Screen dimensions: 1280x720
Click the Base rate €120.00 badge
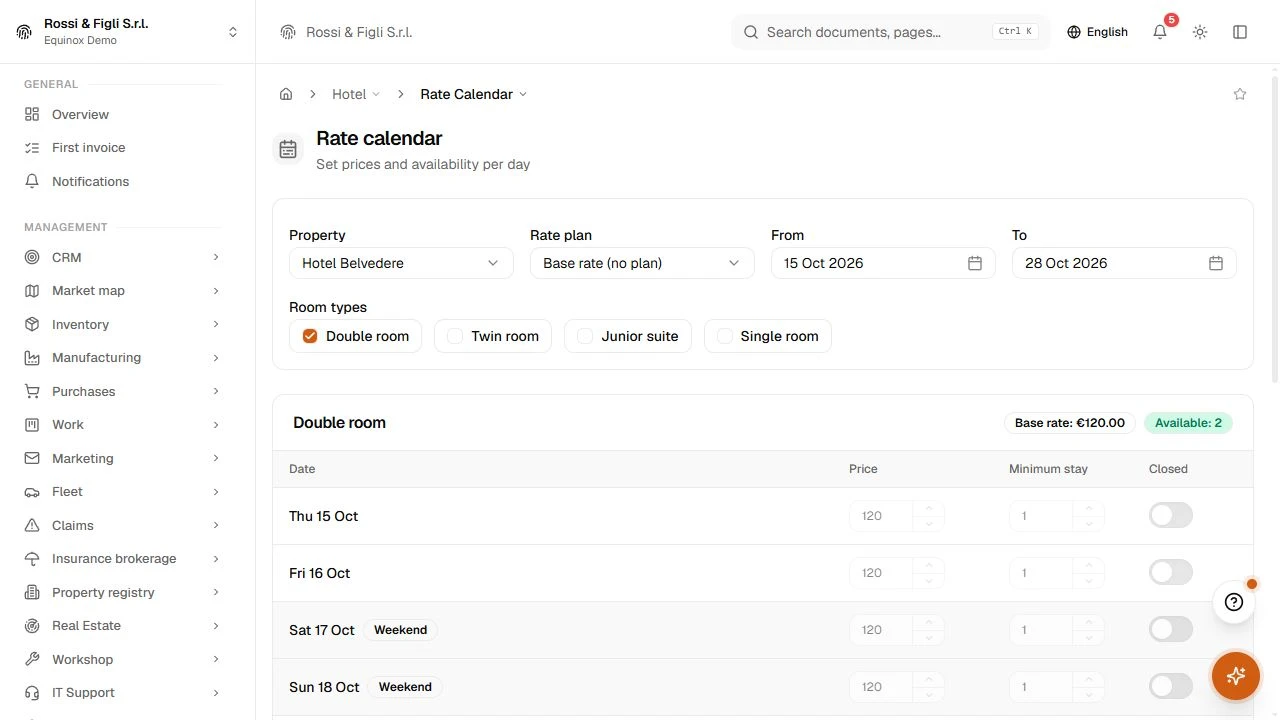pos(1070,423)
